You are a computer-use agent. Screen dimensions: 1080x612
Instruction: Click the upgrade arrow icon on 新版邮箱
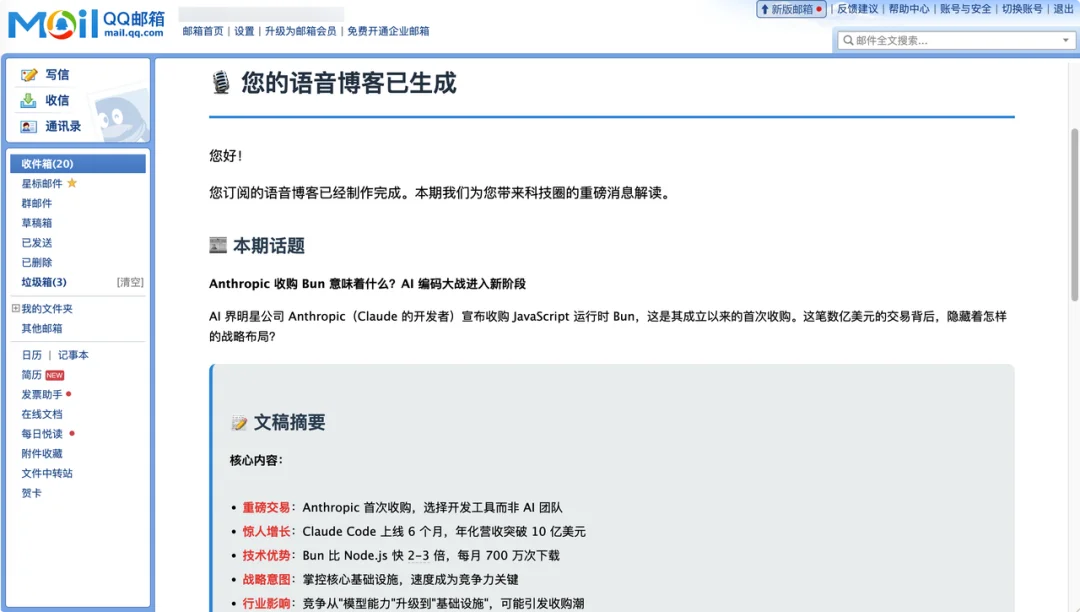[x=766, y=9]
